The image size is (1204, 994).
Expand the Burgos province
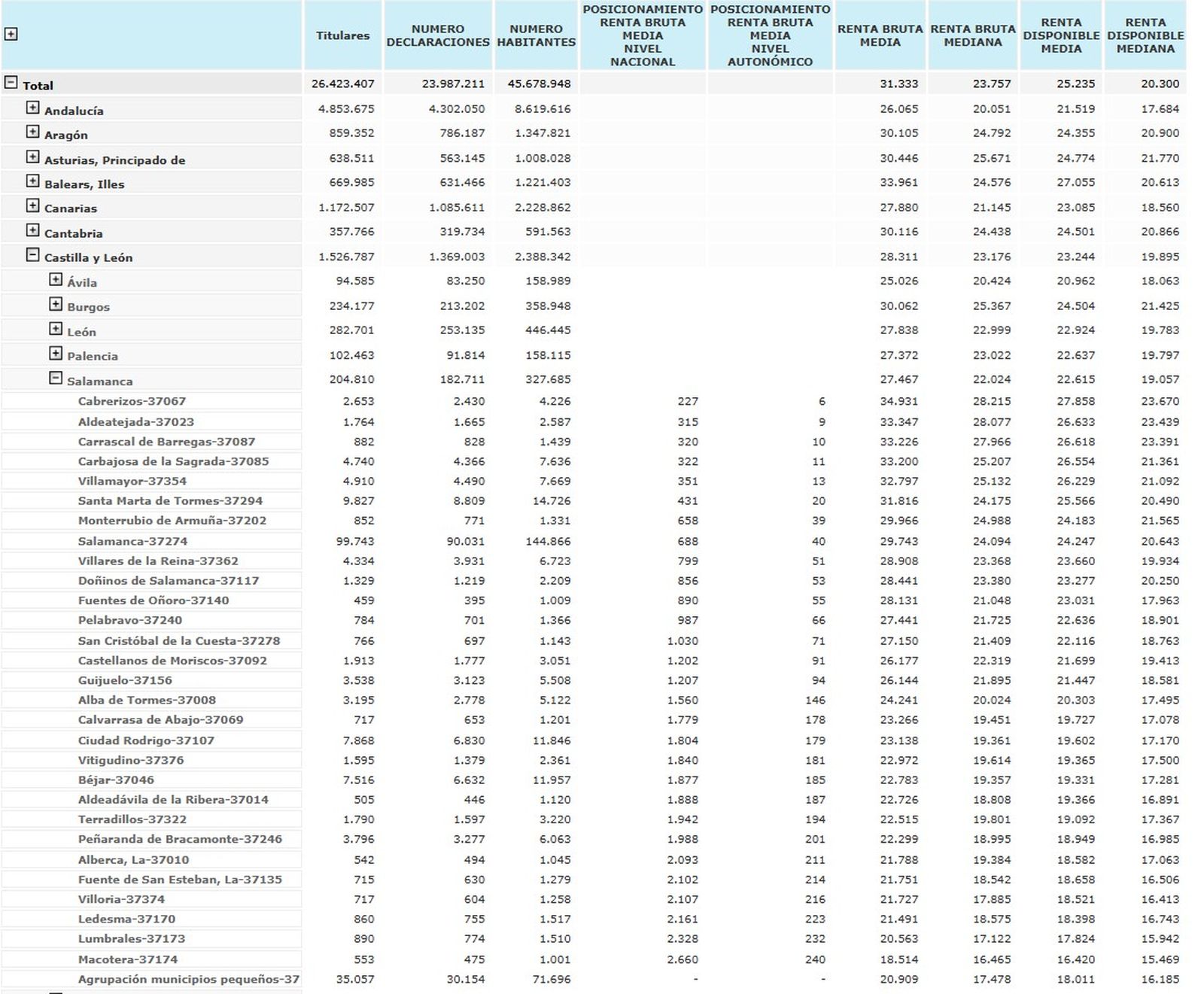(x=56, y=304)
